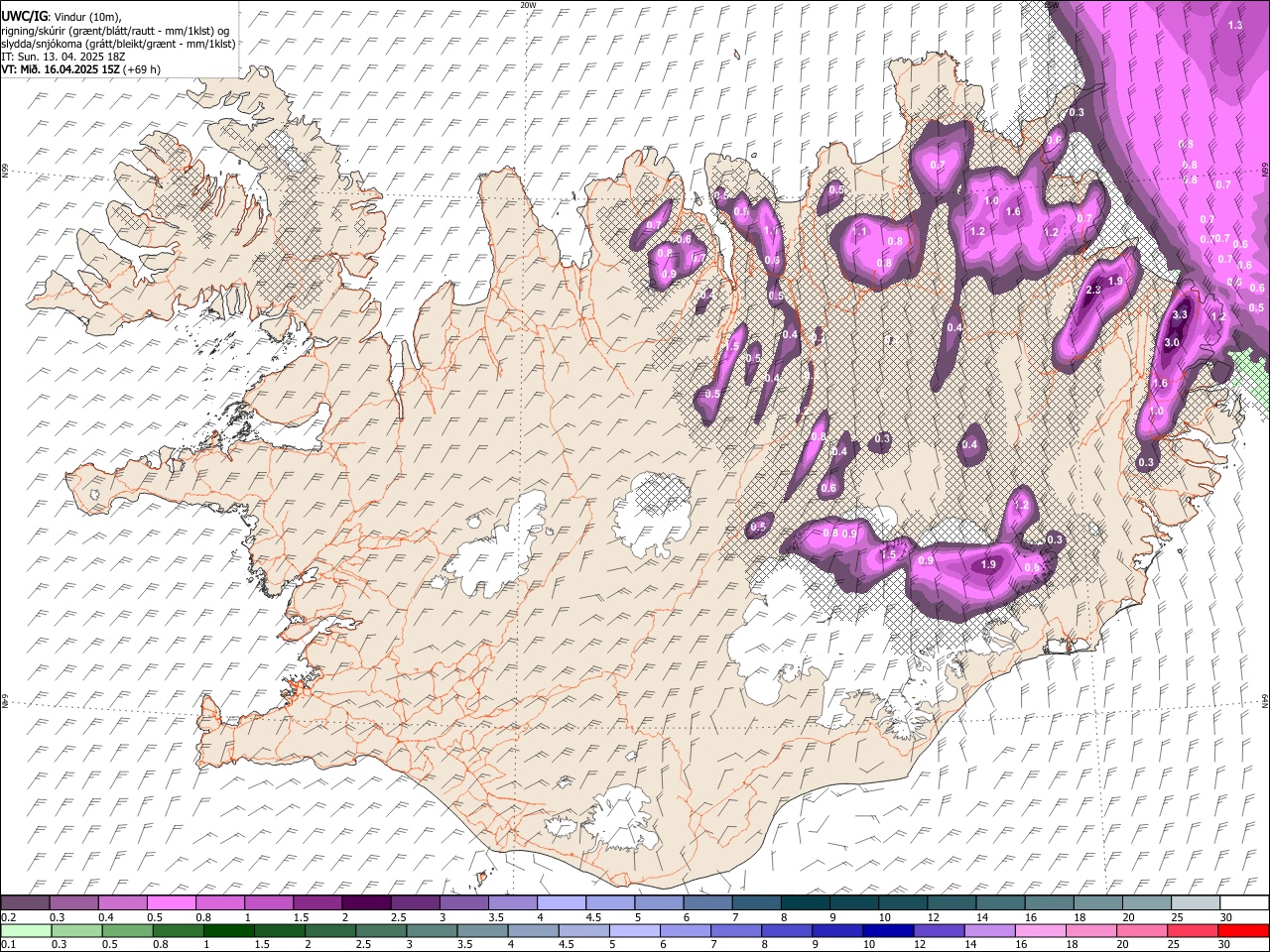Click the '30' label under the upper legend
The width and height of the screenshot is (1270, 952).
[1226, 917]
